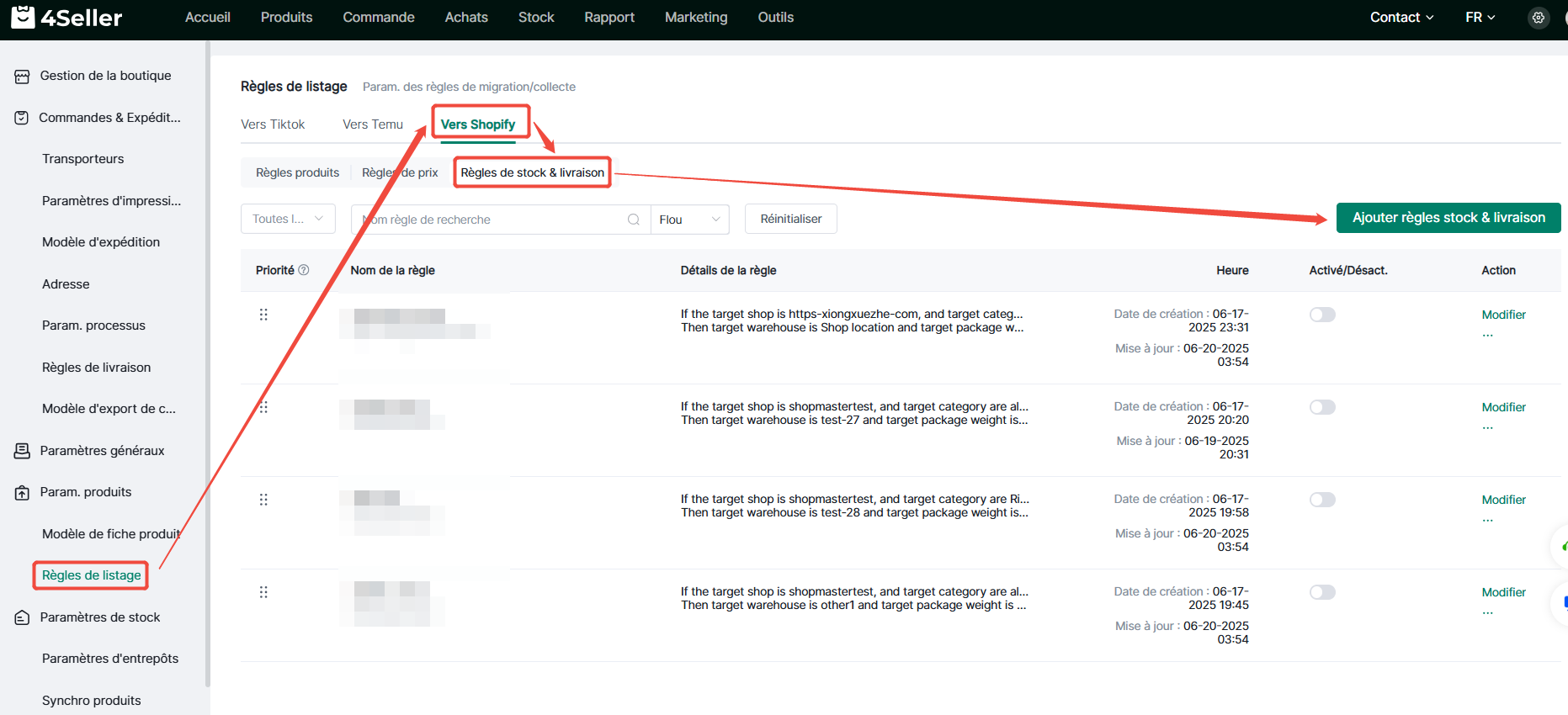1568x715 pixels.
Task: Click Modifier for the other1 warehouse rule
Action: click(1503, 592)
